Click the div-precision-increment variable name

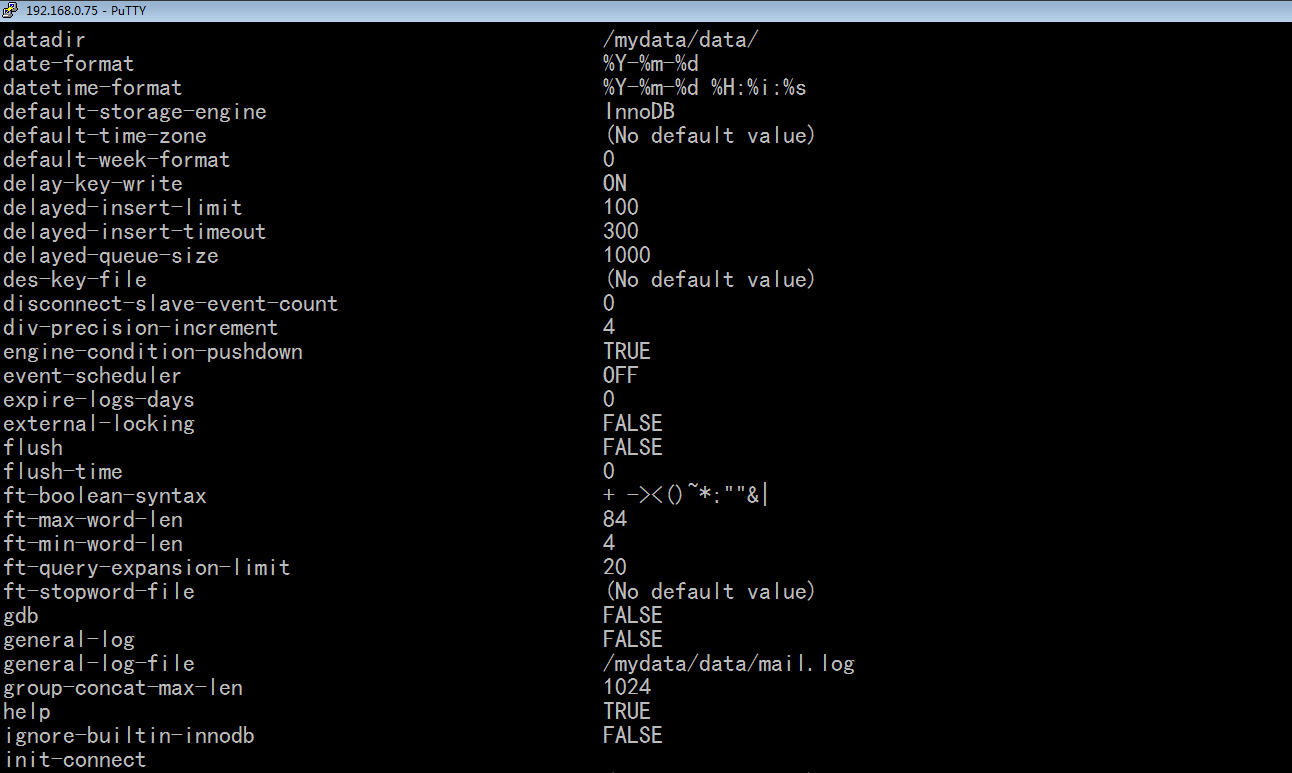click(141, 328)
